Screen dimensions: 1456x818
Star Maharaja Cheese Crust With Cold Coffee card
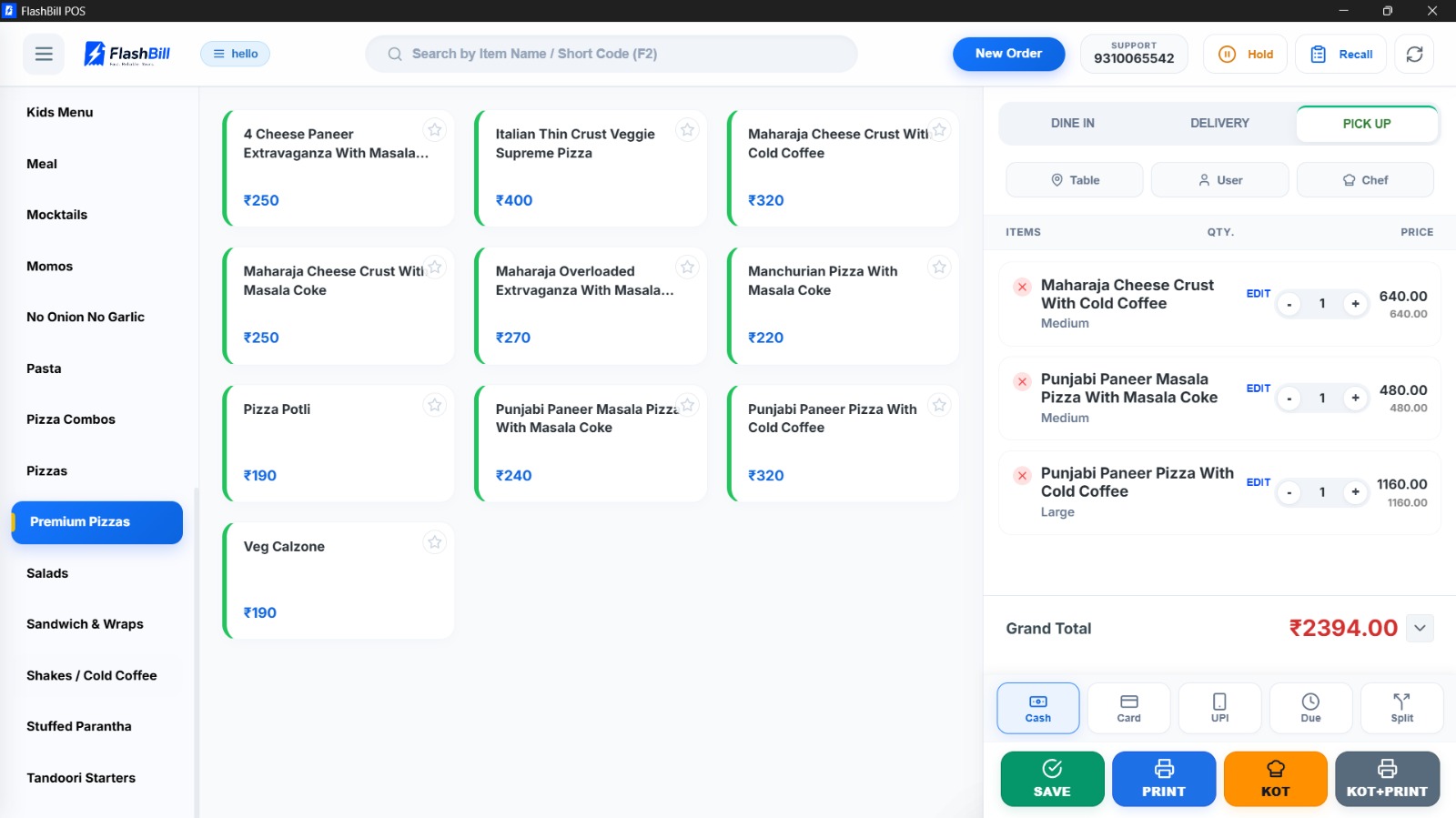point(939,130)
